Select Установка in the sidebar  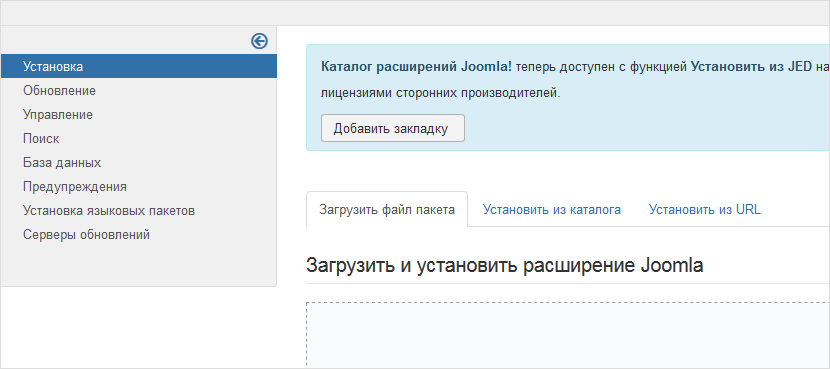[139, 66]
